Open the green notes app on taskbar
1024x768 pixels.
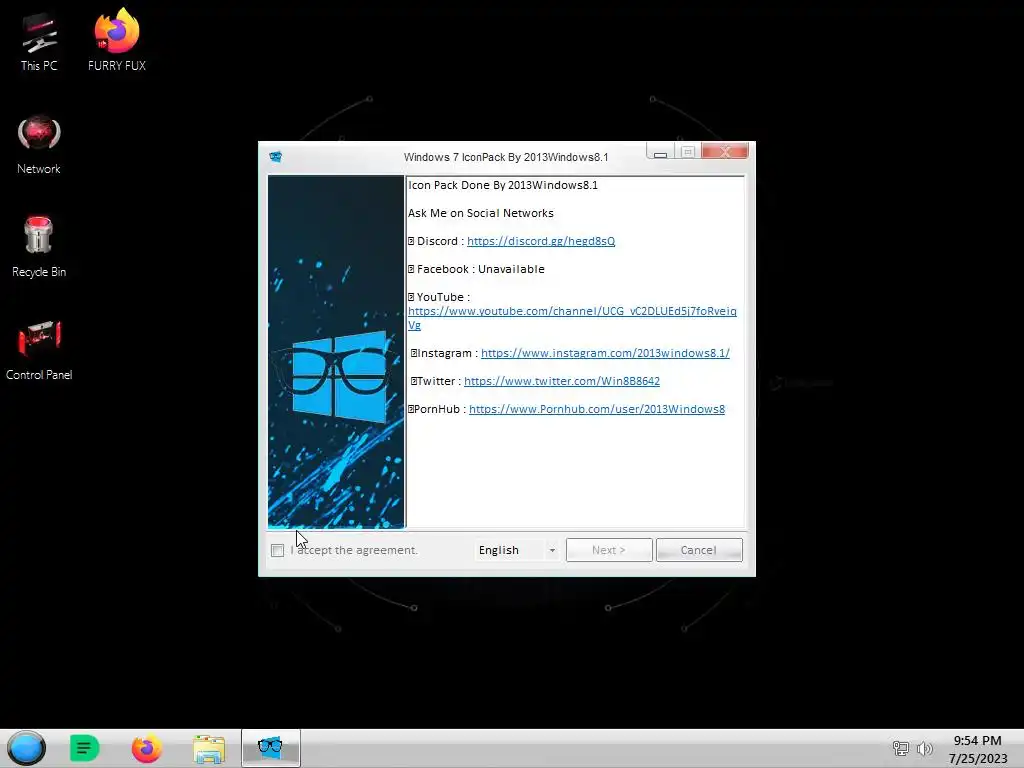point(84,748)
